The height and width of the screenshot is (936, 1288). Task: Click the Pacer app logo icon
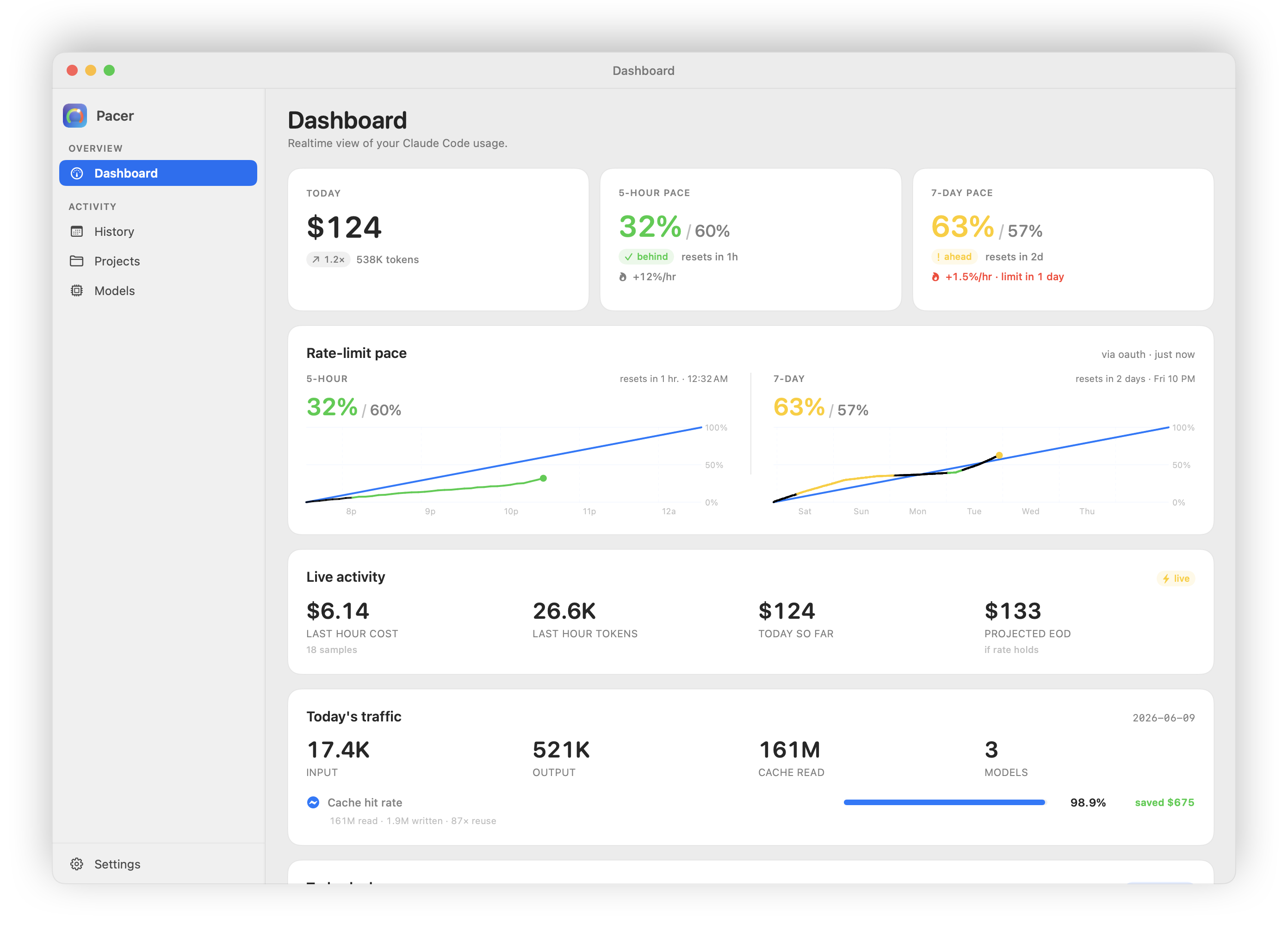[75, 116]
